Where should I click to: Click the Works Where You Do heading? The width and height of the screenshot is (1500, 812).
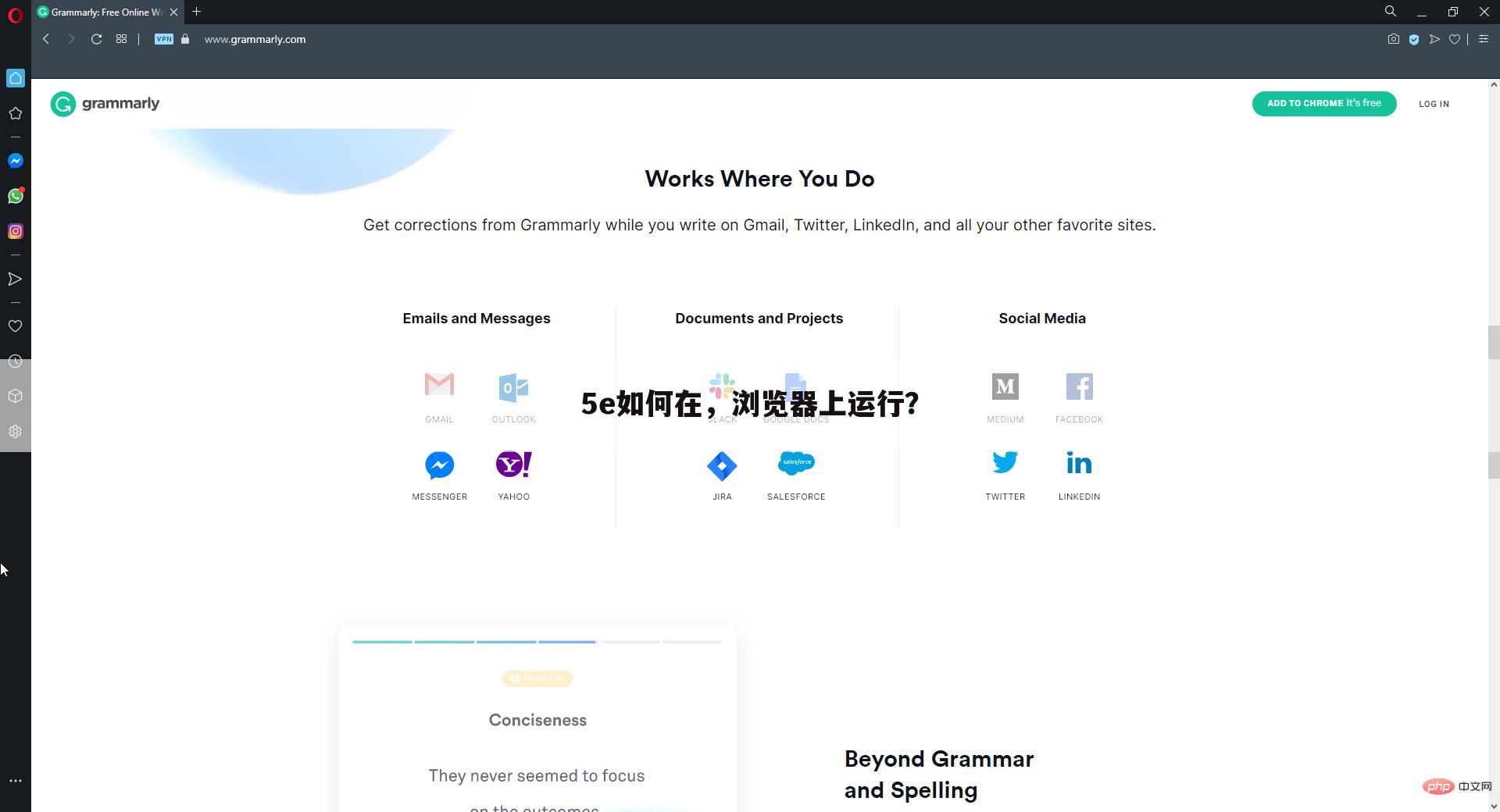point(759,179)
